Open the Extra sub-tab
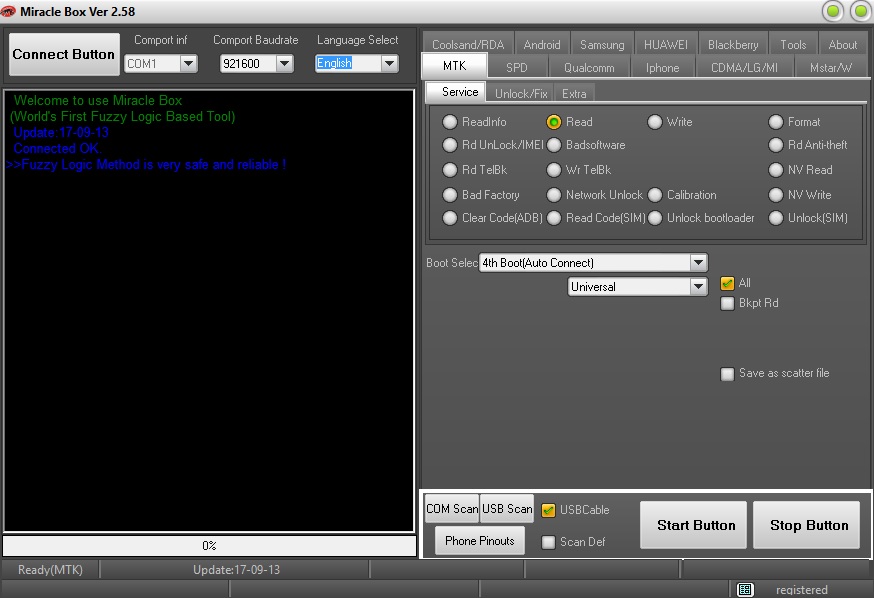This screenshot has width=874, height=598. click(574, 94)
